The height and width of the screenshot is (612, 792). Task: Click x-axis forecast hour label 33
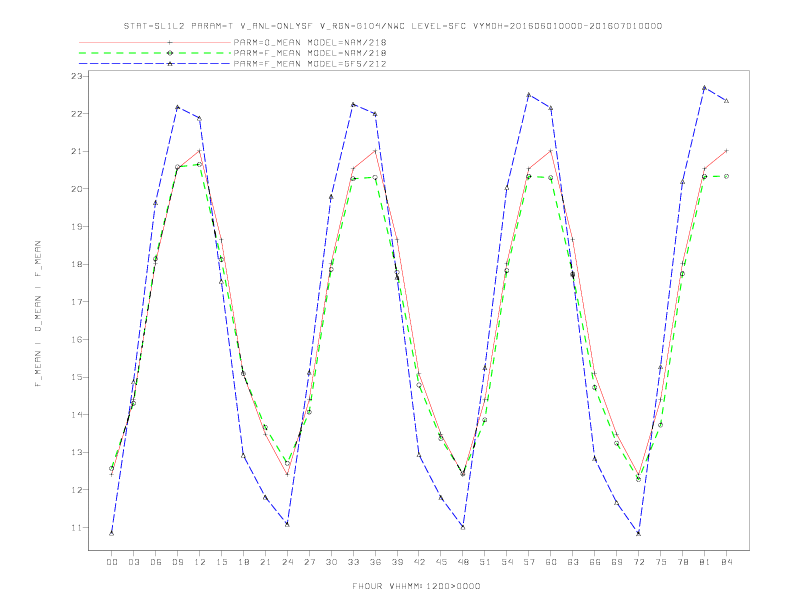coord(353,562)
